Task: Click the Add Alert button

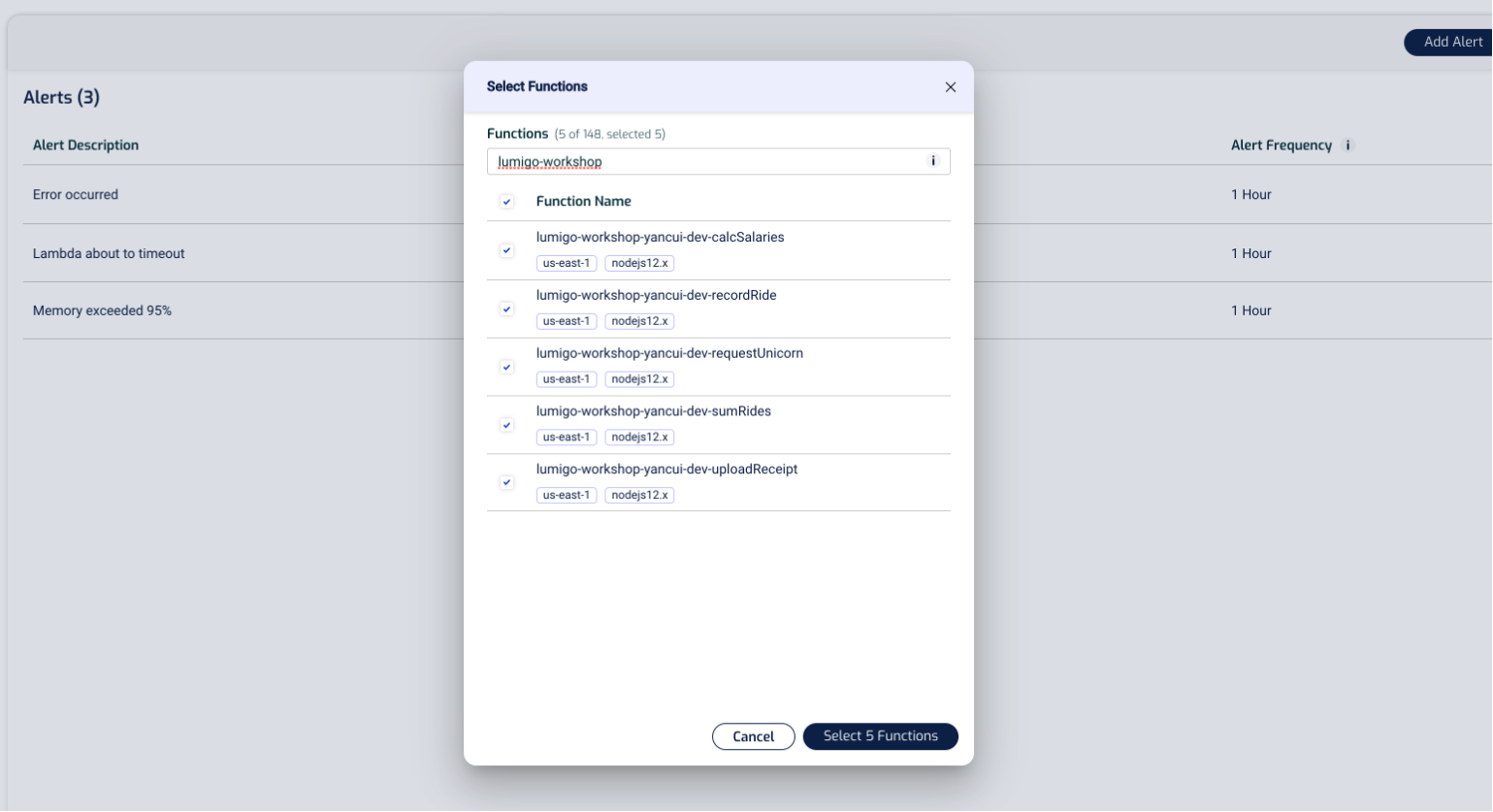Action: click(x=1448, y=42)
